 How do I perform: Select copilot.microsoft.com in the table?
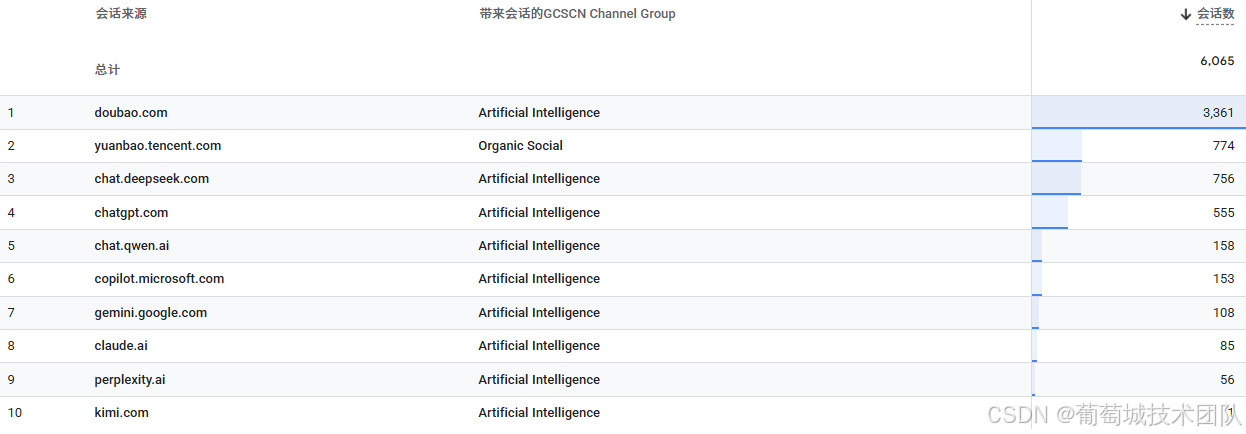click(159, 279)
